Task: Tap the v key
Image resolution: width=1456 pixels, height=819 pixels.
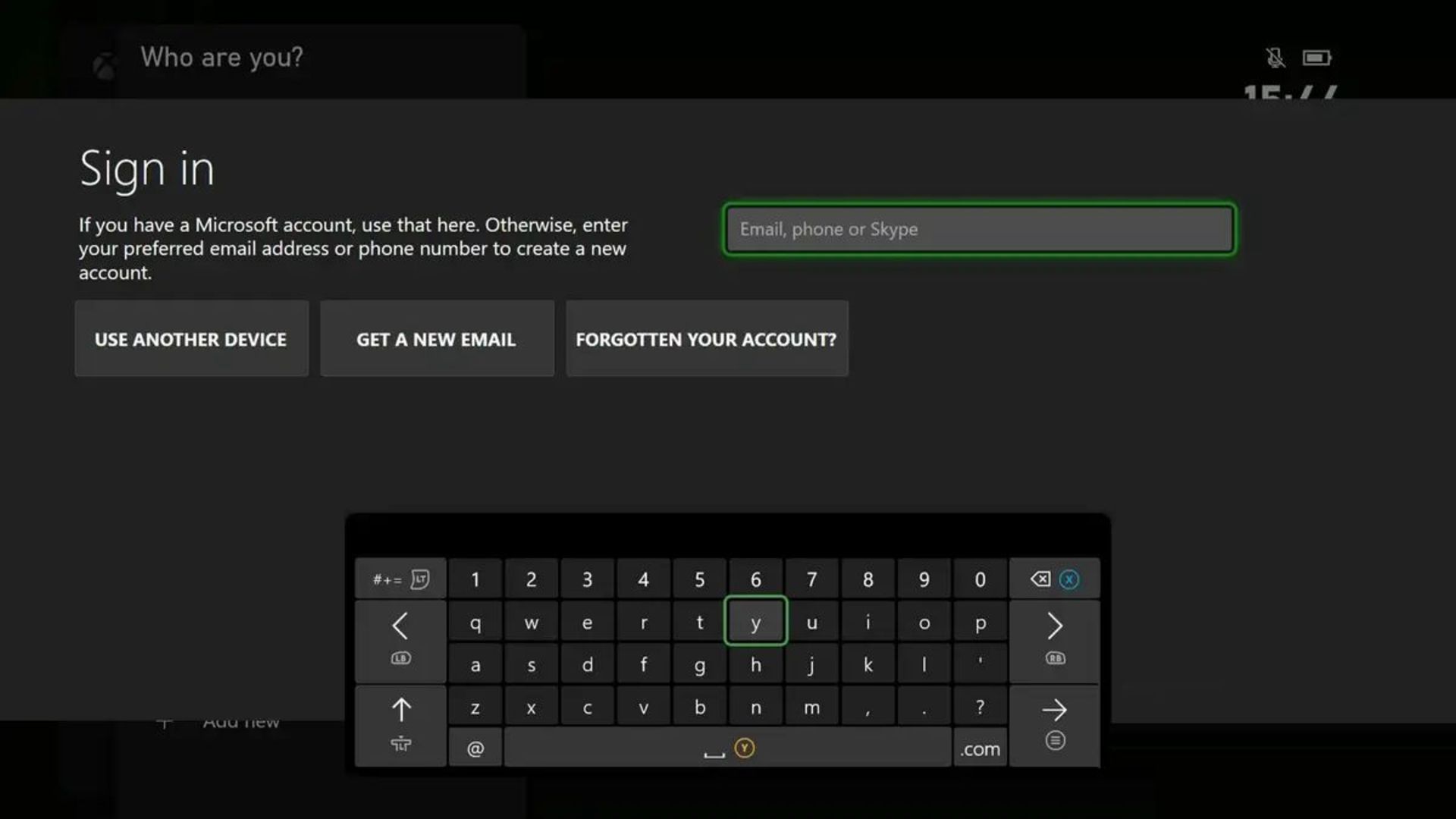Action: click(x=644, y=707)
